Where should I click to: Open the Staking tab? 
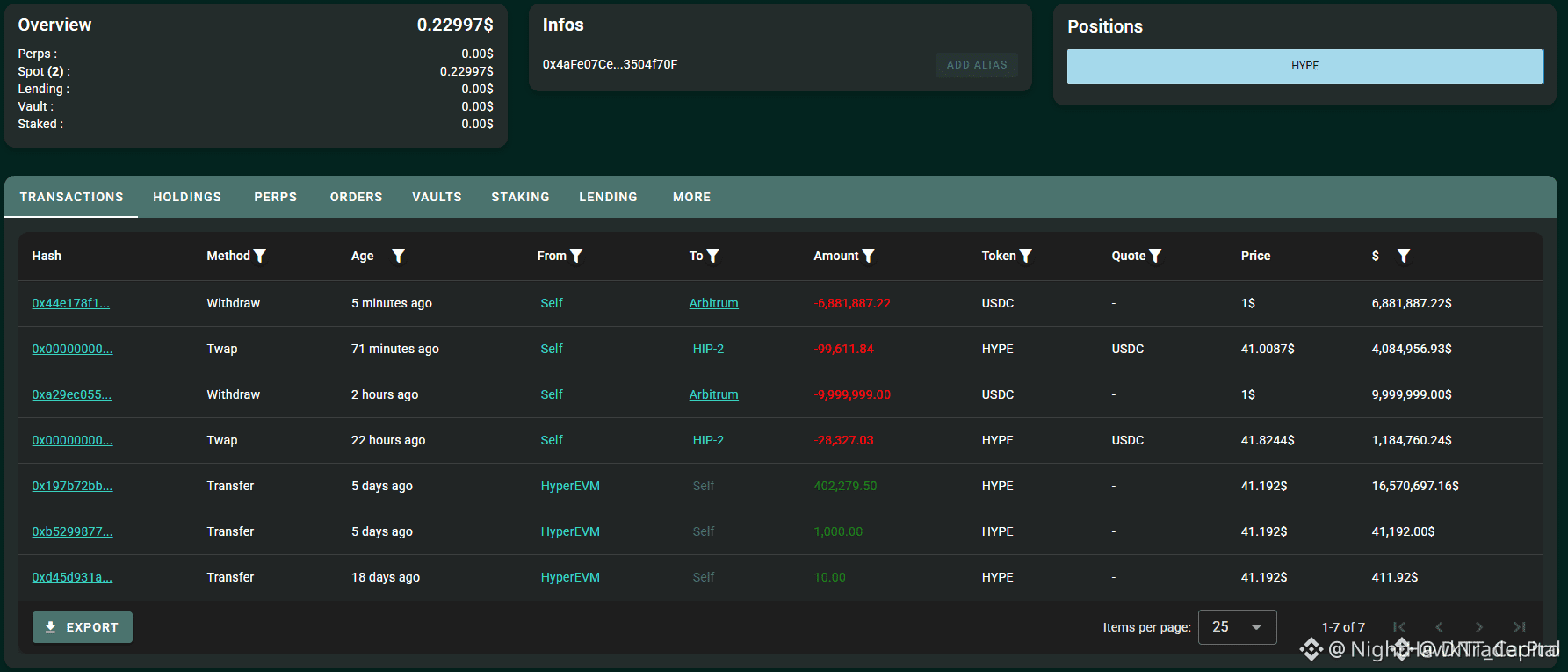click(x=520, y=197)
